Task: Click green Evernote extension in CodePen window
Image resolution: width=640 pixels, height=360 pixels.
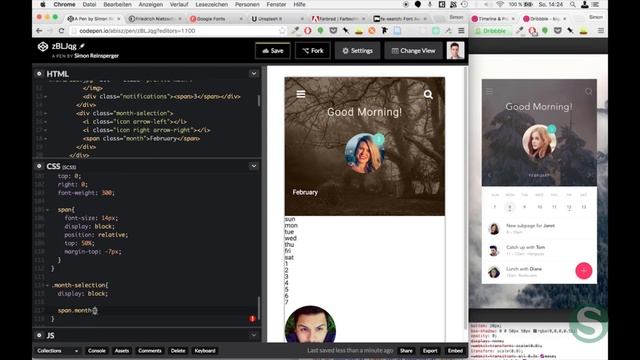Action: point(320,31)
